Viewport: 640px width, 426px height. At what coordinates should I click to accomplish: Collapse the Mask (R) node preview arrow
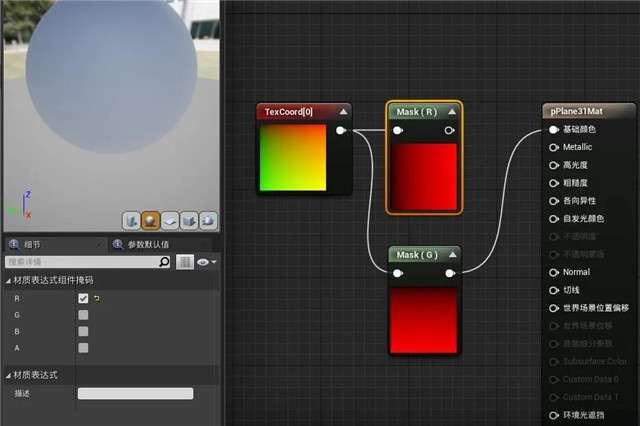click(x=451, y=112)
